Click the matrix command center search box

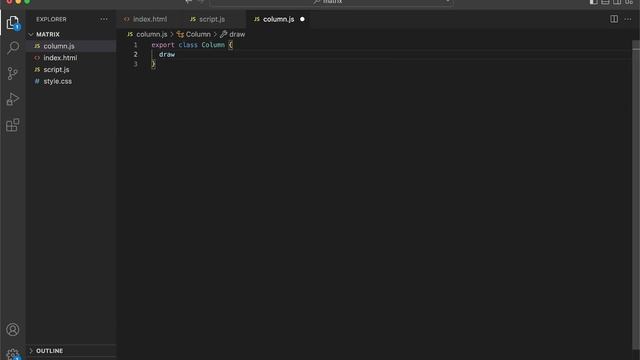coord(332,2)
